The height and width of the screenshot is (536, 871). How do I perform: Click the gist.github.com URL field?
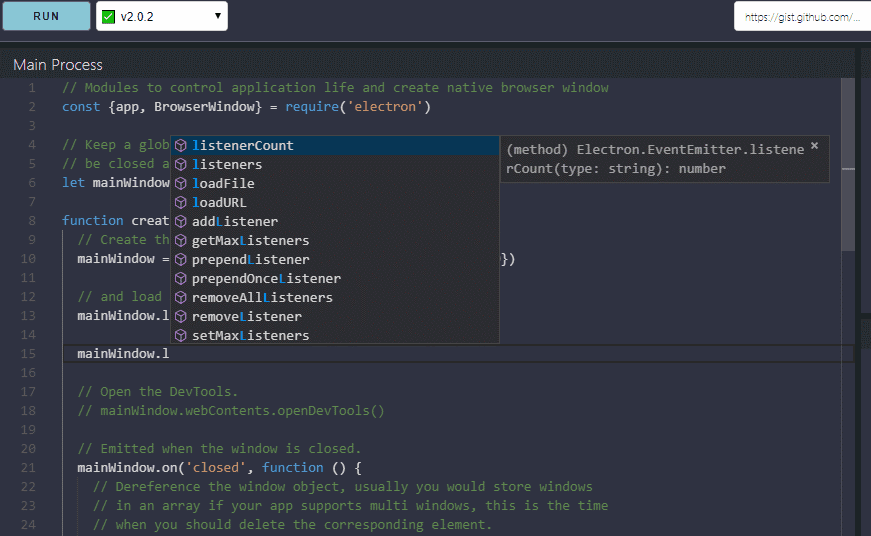tap(801, 17)
